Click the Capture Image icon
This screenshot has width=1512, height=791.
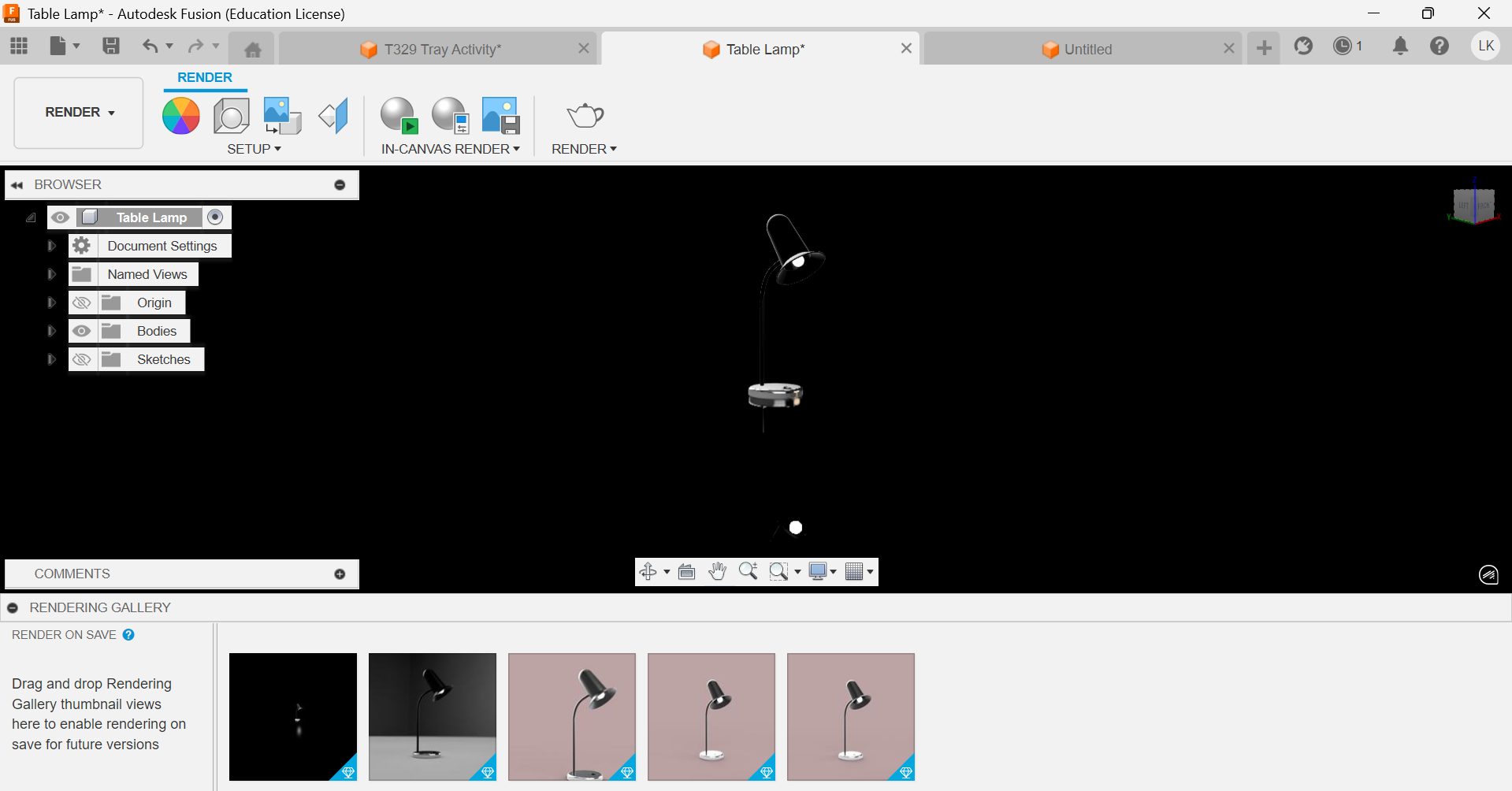click(x=500, y=116)
